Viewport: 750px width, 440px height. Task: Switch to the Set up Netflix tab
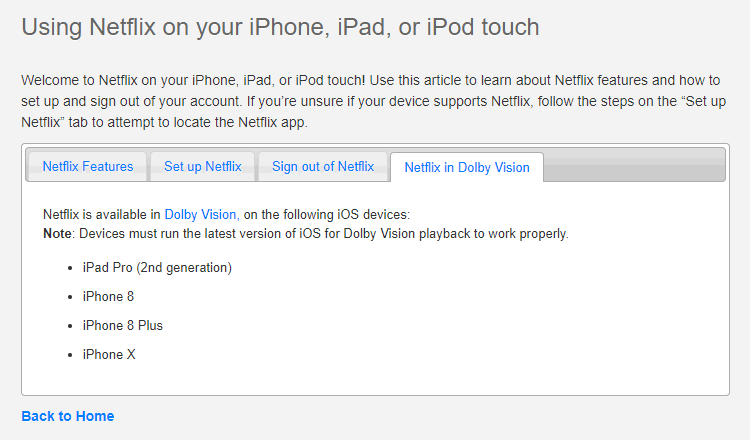203,167
